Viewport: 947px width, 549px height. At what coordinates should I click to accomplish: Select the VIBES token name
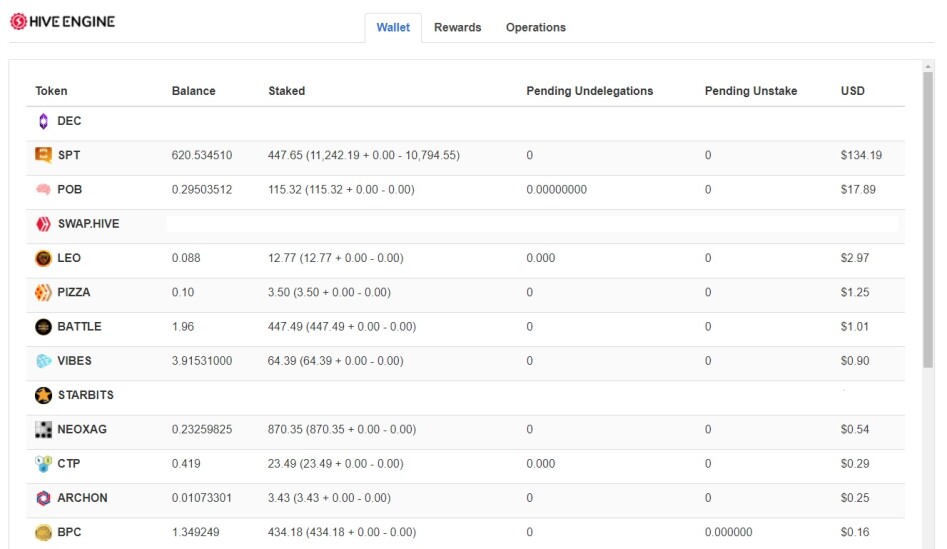tap(74, 361)
